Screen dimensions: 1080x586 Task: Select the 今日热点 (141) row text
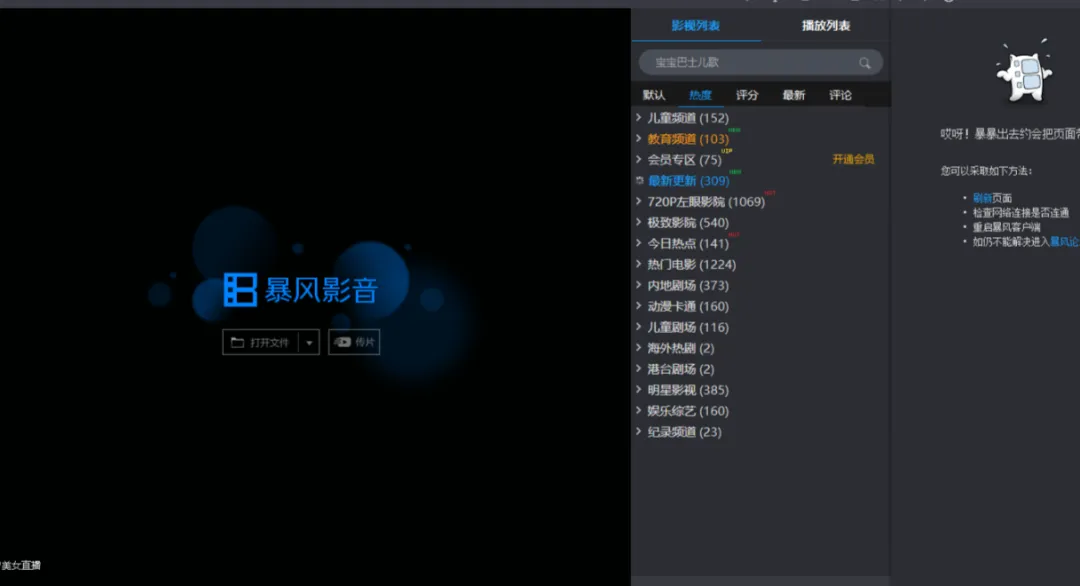[687, 244]
